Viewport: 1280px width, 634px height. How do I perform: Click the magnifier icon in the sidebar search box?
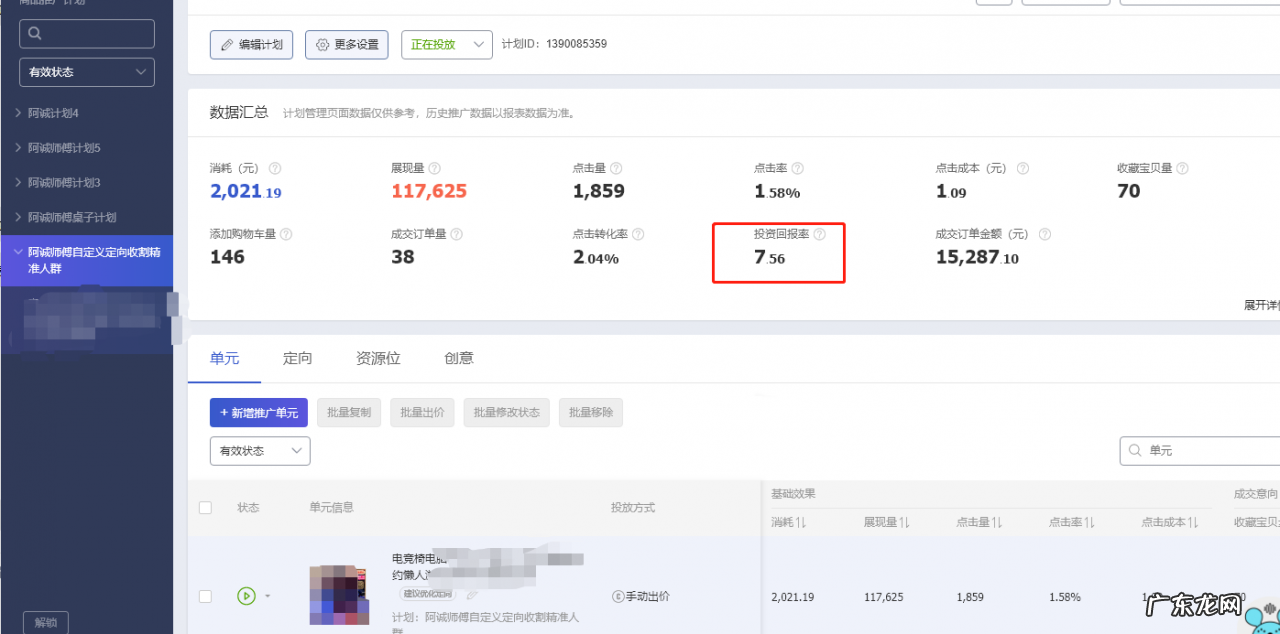35,33
